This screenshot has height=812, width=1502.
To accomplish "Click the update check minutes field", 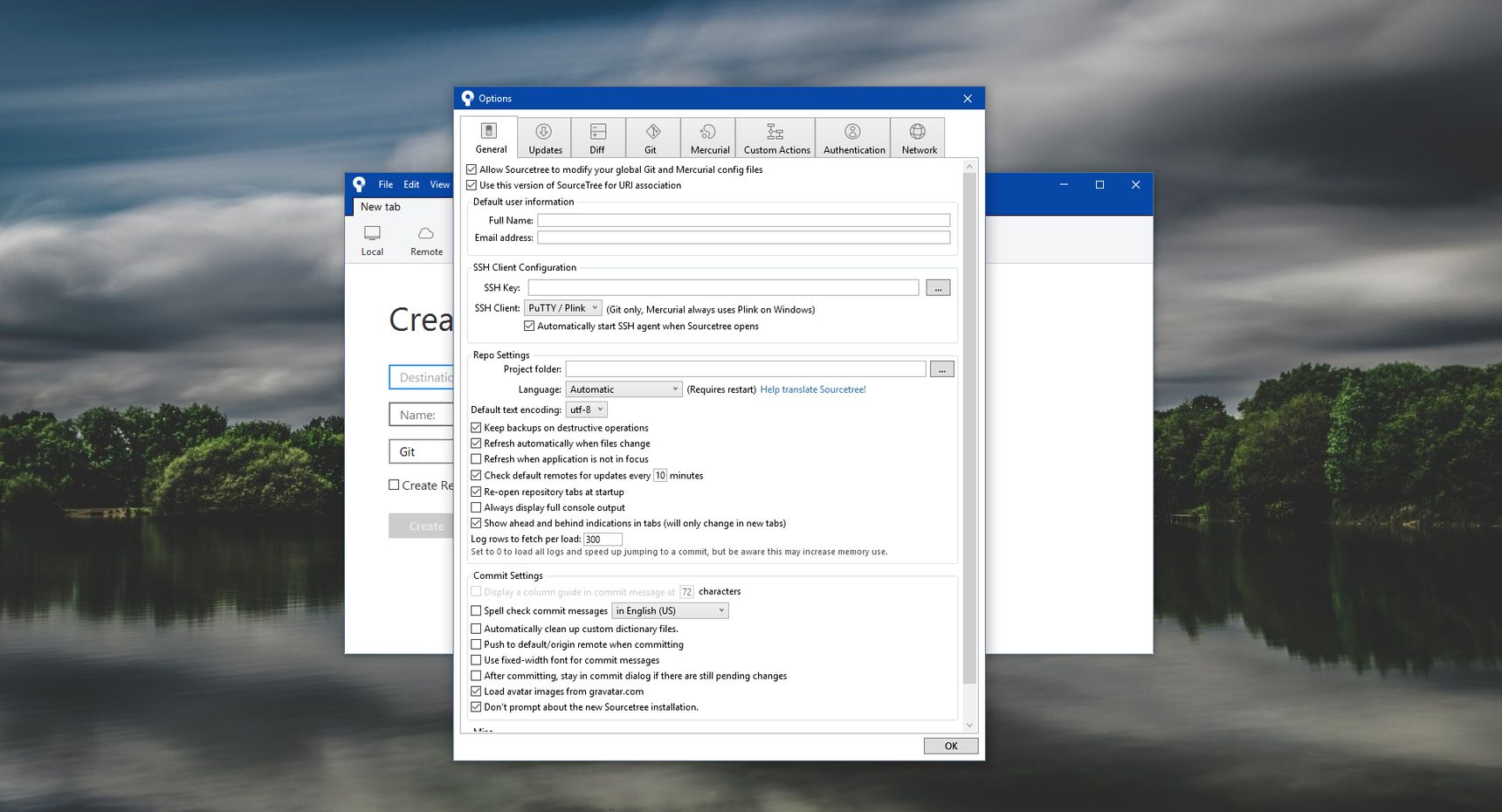I will click(x=660, y=476).
